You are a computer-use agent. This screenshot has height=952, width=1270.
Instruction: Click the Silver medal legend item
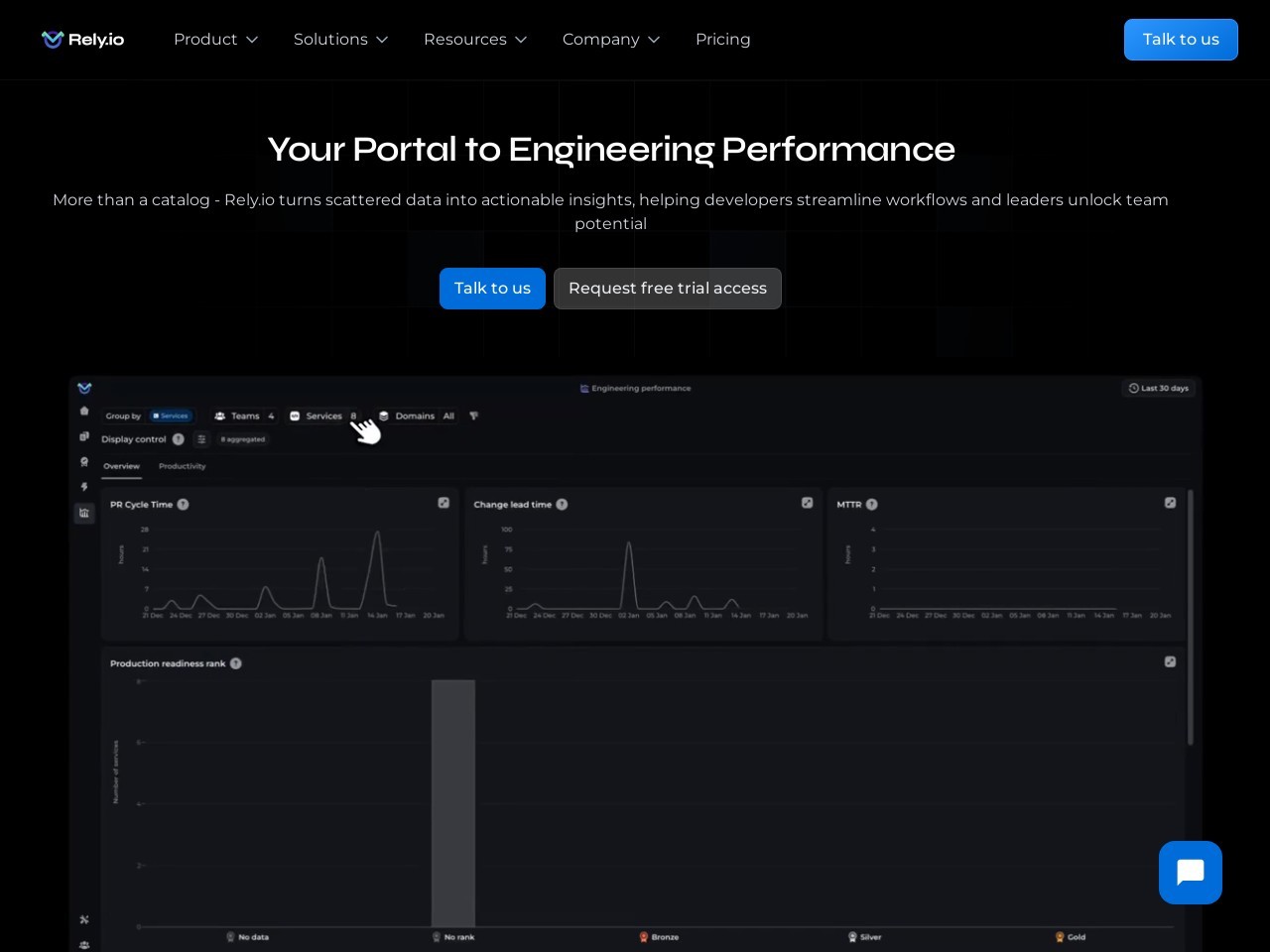[865, 937]
